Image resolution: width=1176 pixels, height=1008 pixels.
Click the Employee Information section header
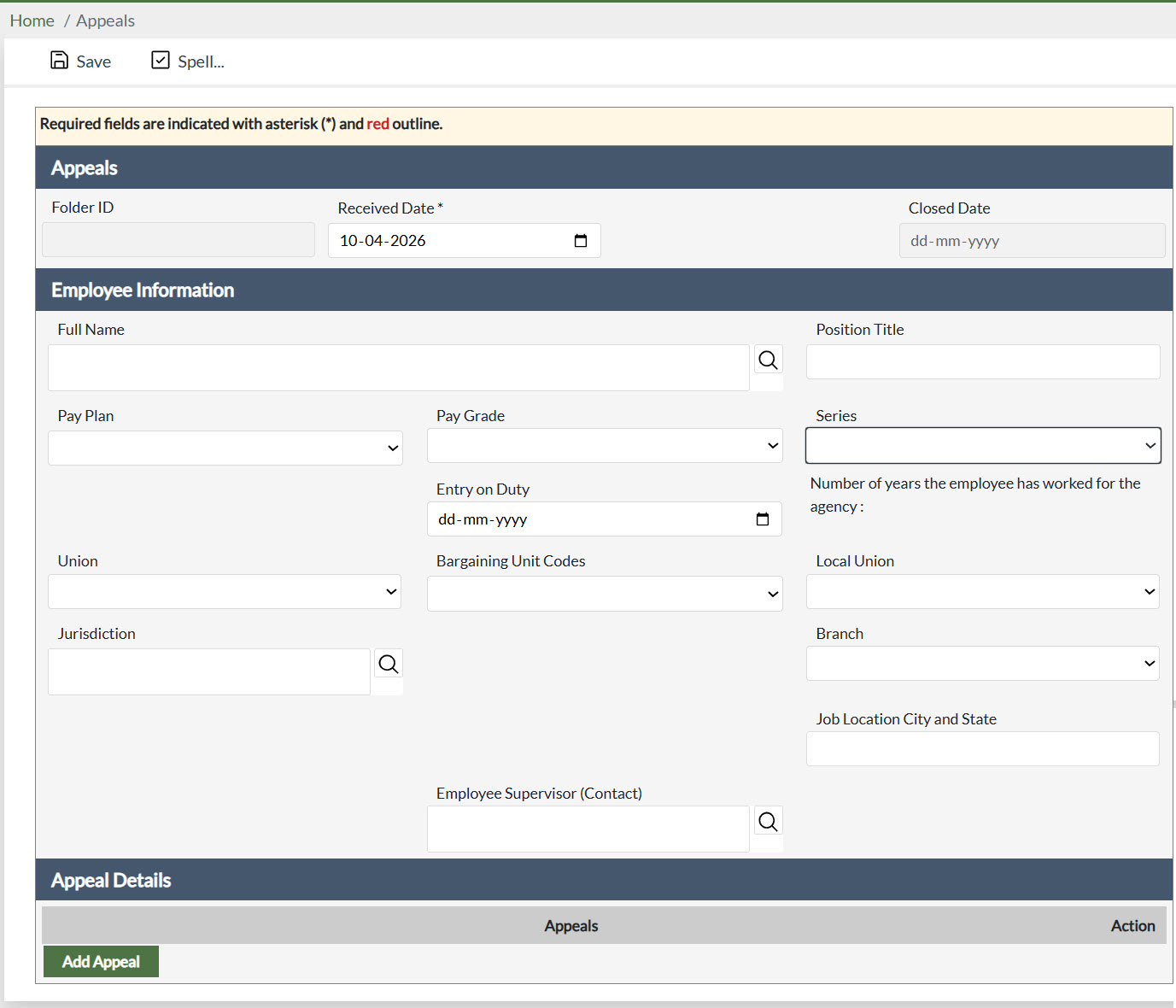click(x=604, y=290)
